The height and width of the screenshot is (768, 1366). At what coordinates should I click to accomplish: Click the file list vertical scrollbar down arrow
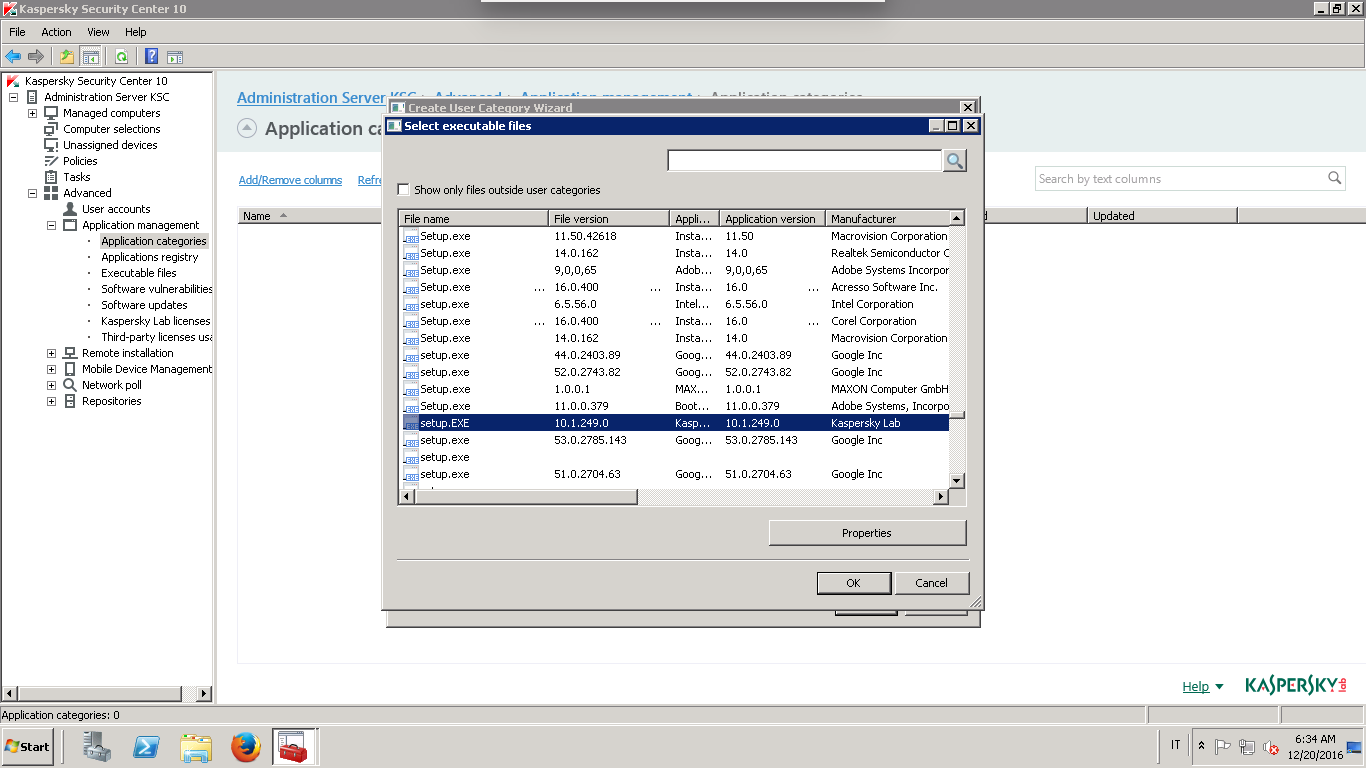pyautogui.click(x=957, y=481)
